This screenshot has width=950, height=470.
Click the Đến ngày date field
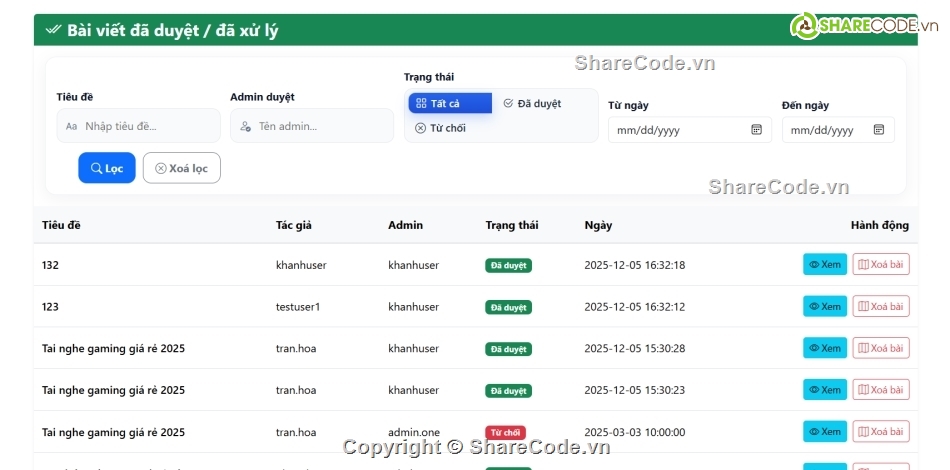click(839, 130)
